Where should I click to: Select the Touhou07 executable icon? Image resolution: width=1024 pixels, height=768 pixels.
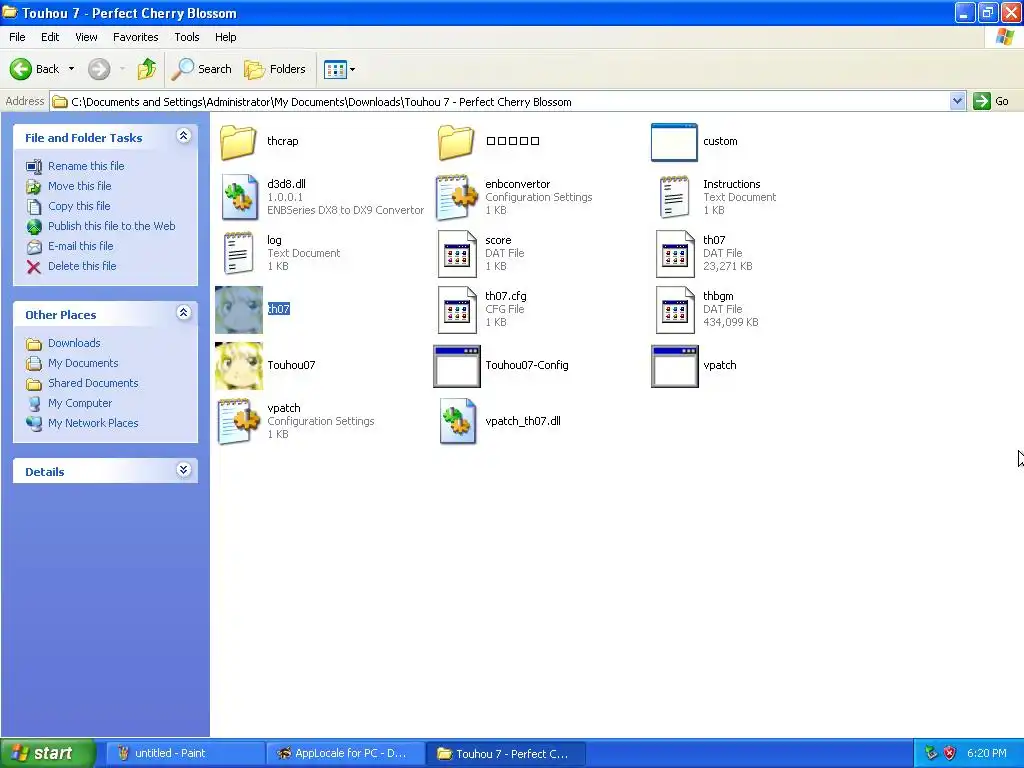point(239,366)
